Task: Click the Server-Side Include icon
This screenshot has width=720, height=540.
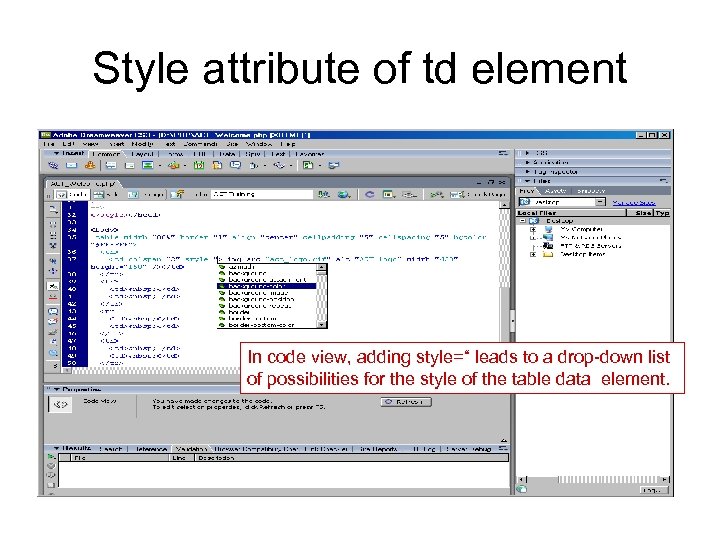Action: [217, 165]
